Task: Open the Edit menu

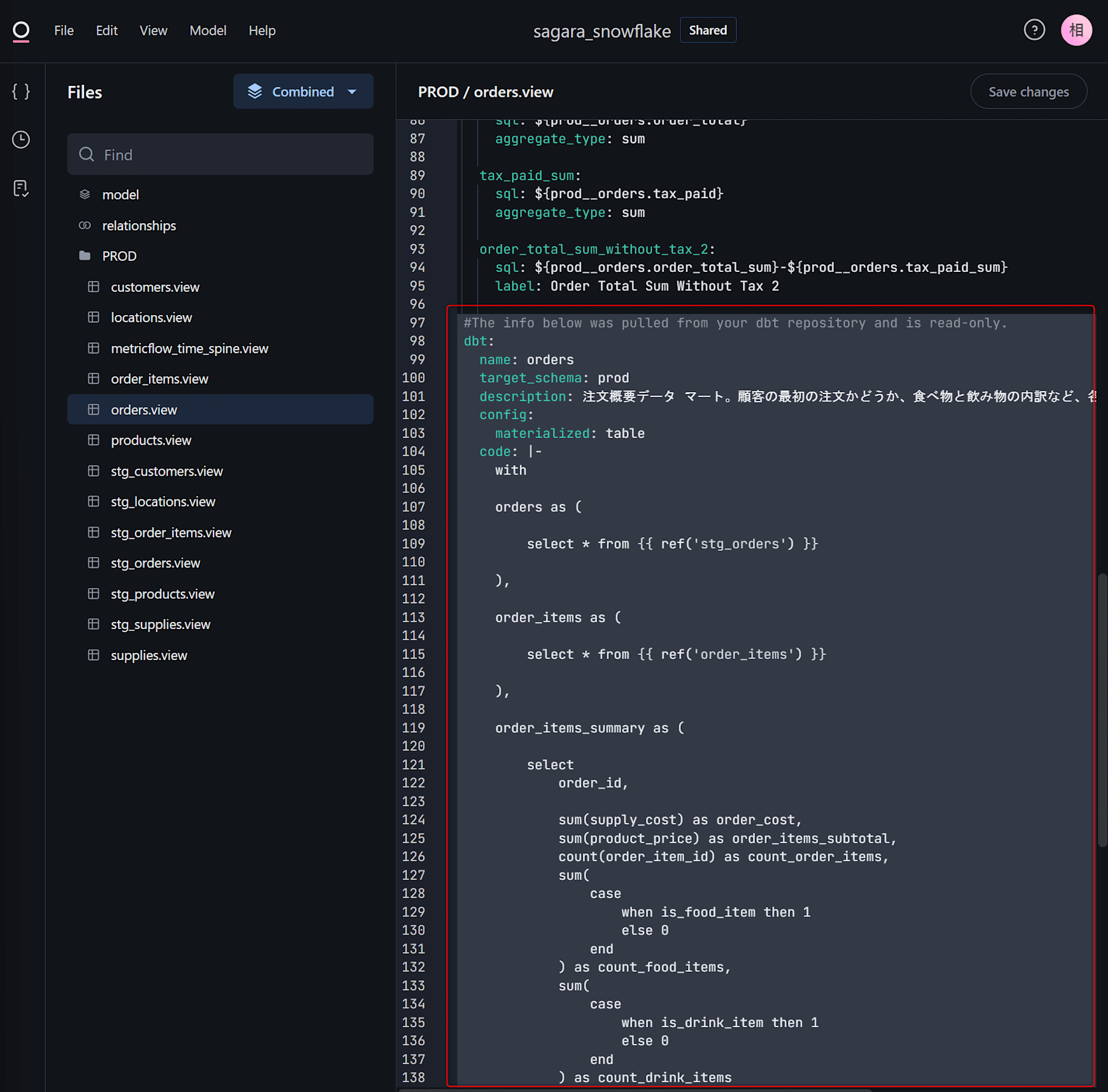Action: click(107, 30)
